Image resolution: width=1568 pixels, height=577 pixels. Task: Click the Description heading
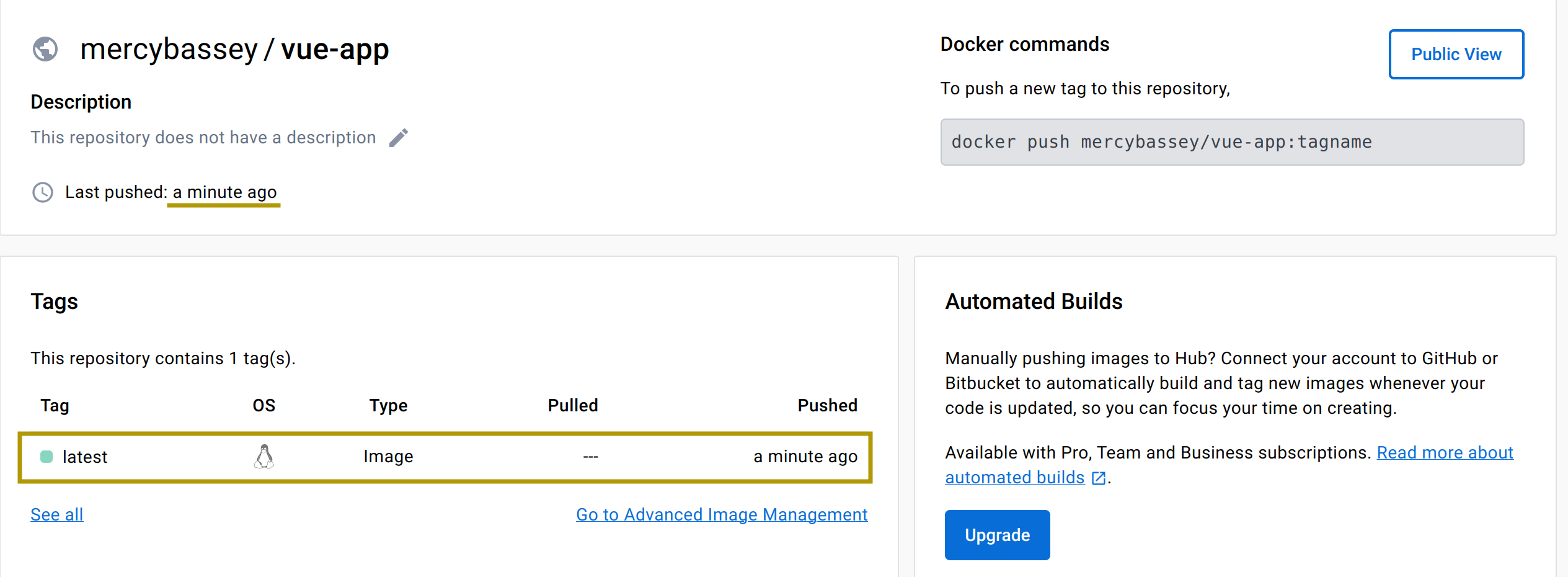[x=81, y=102]
